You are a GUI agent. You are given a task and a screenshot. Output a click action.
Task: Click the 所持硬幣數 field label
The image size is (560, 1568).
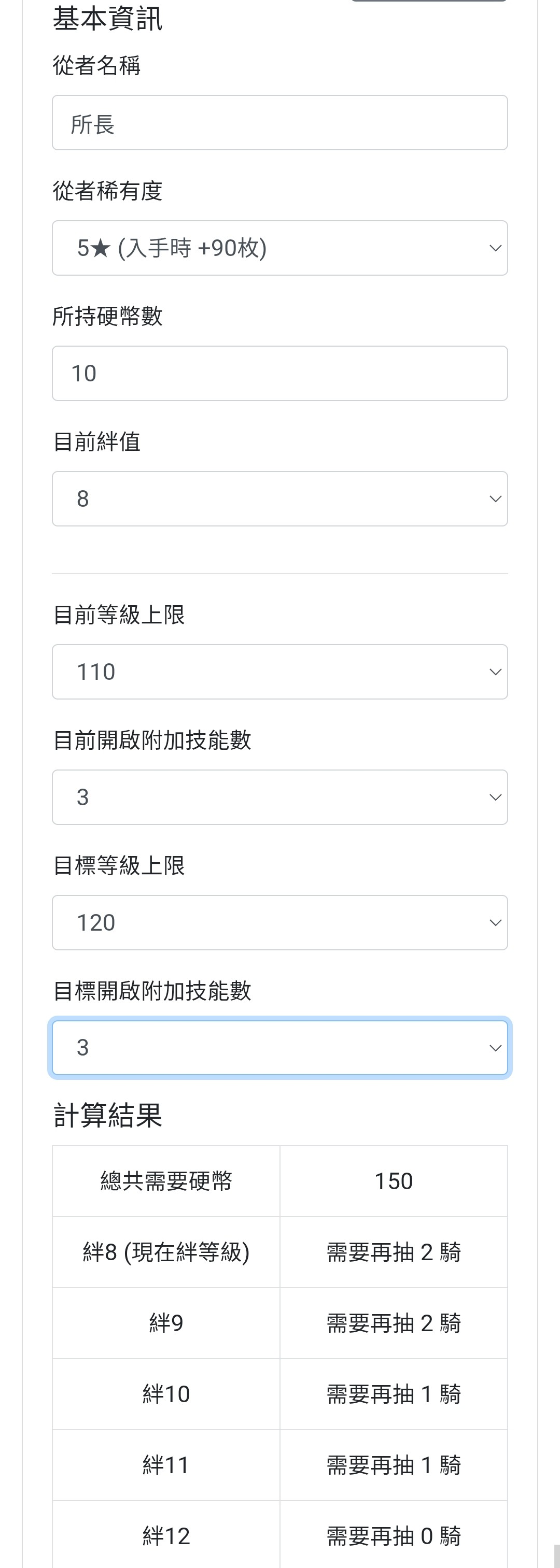tap(107, 317)
